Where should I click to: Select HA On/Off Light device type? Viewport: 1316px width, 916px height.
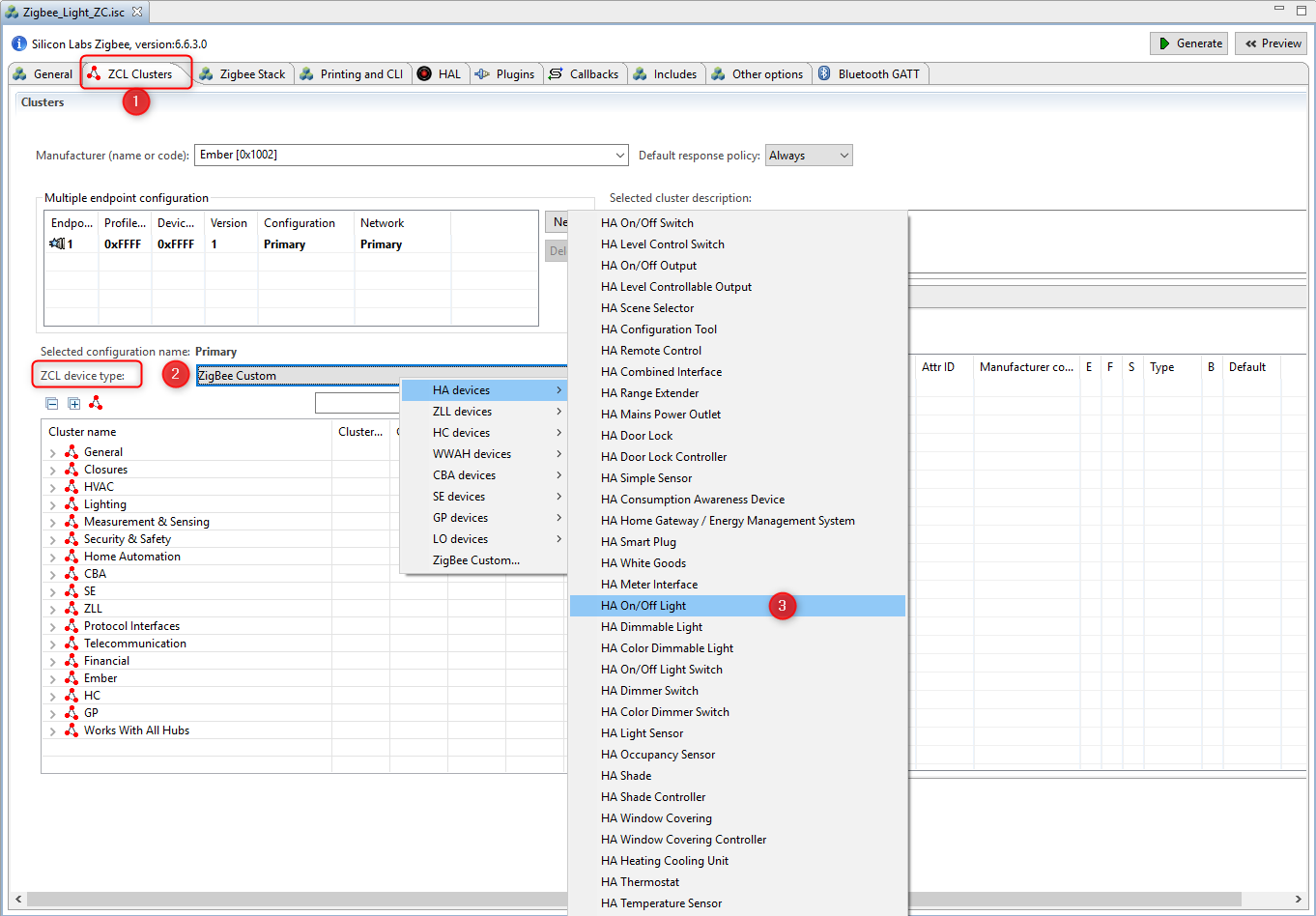pos(738,606)
